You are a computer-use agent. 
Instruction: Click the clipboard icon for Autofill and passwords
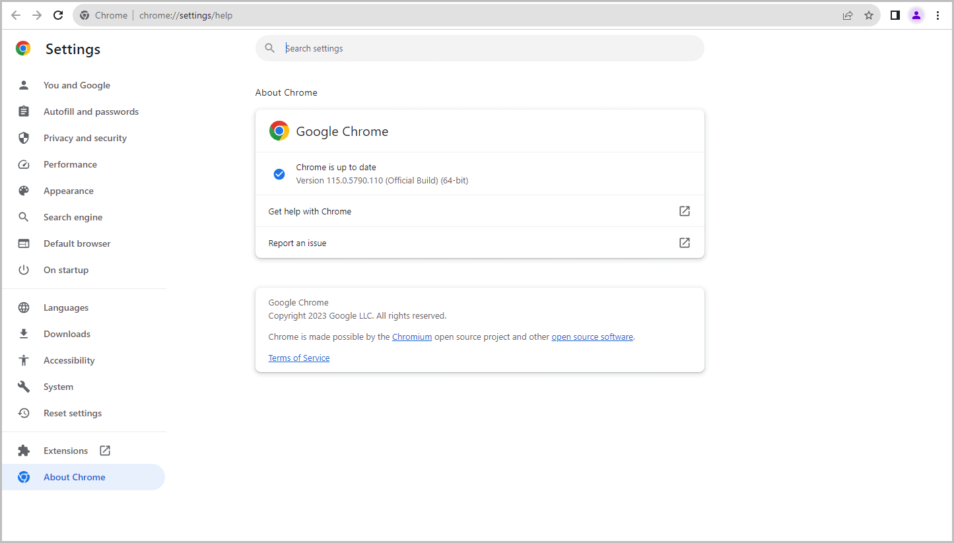(24, 111)
